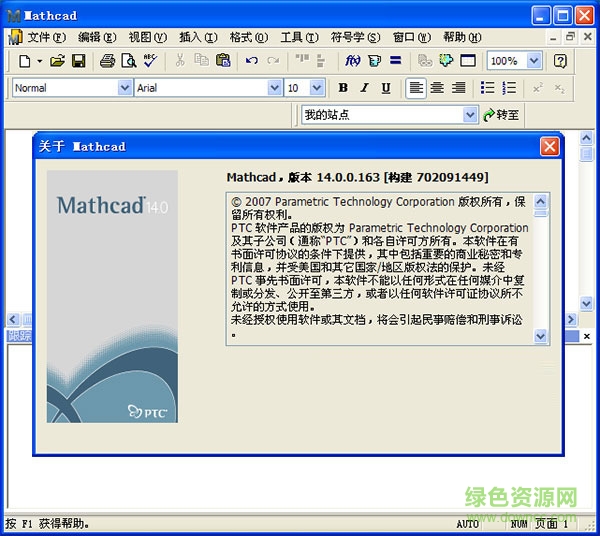The height and width of the screenshot is (536, 600).
Task: Click the license text scrollbar down arrow
Action: pyautogui.click(x=541, y=337)
